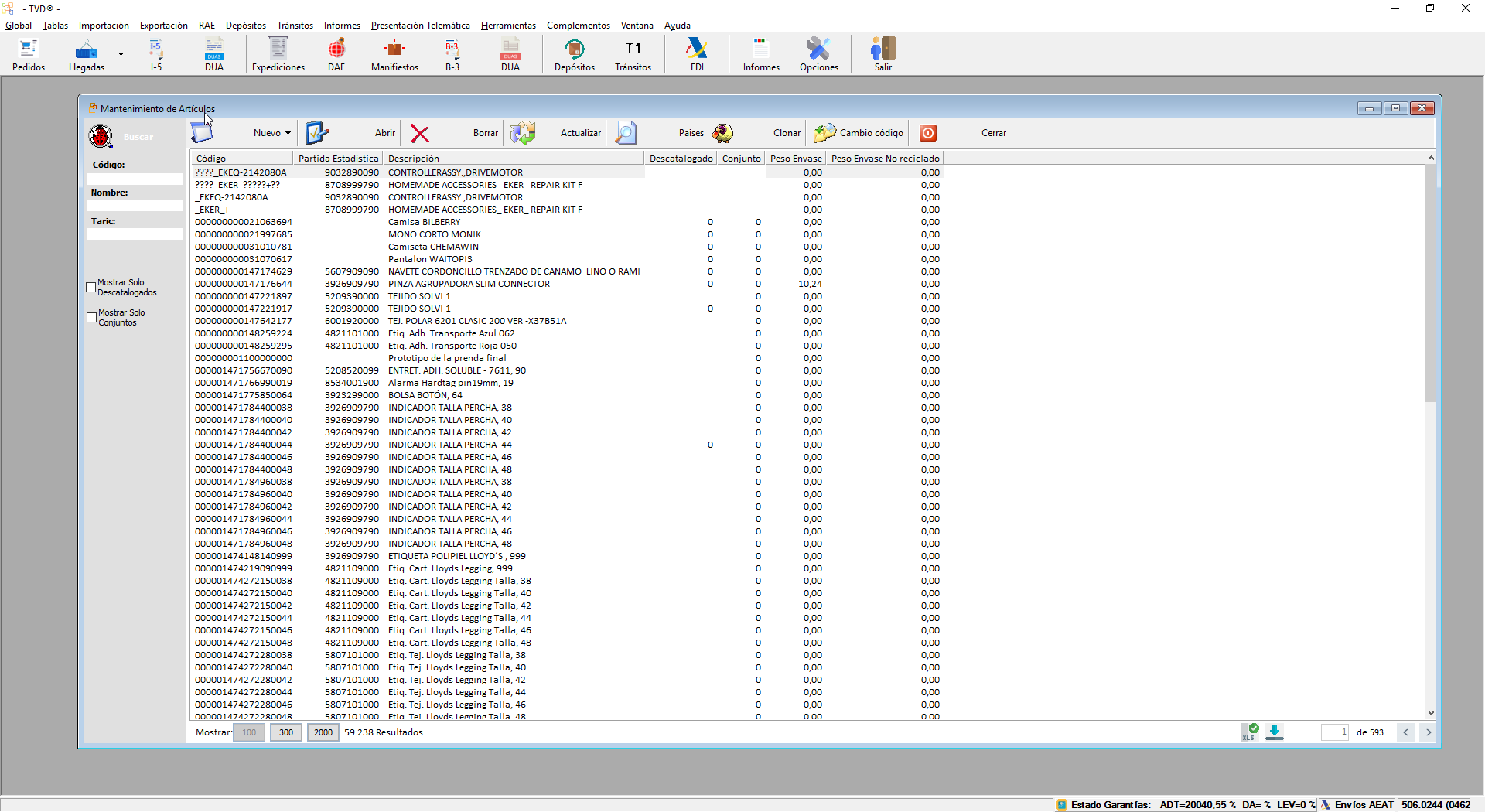Show 2000 results per page

pyautogui.click(x=323, y=732)
